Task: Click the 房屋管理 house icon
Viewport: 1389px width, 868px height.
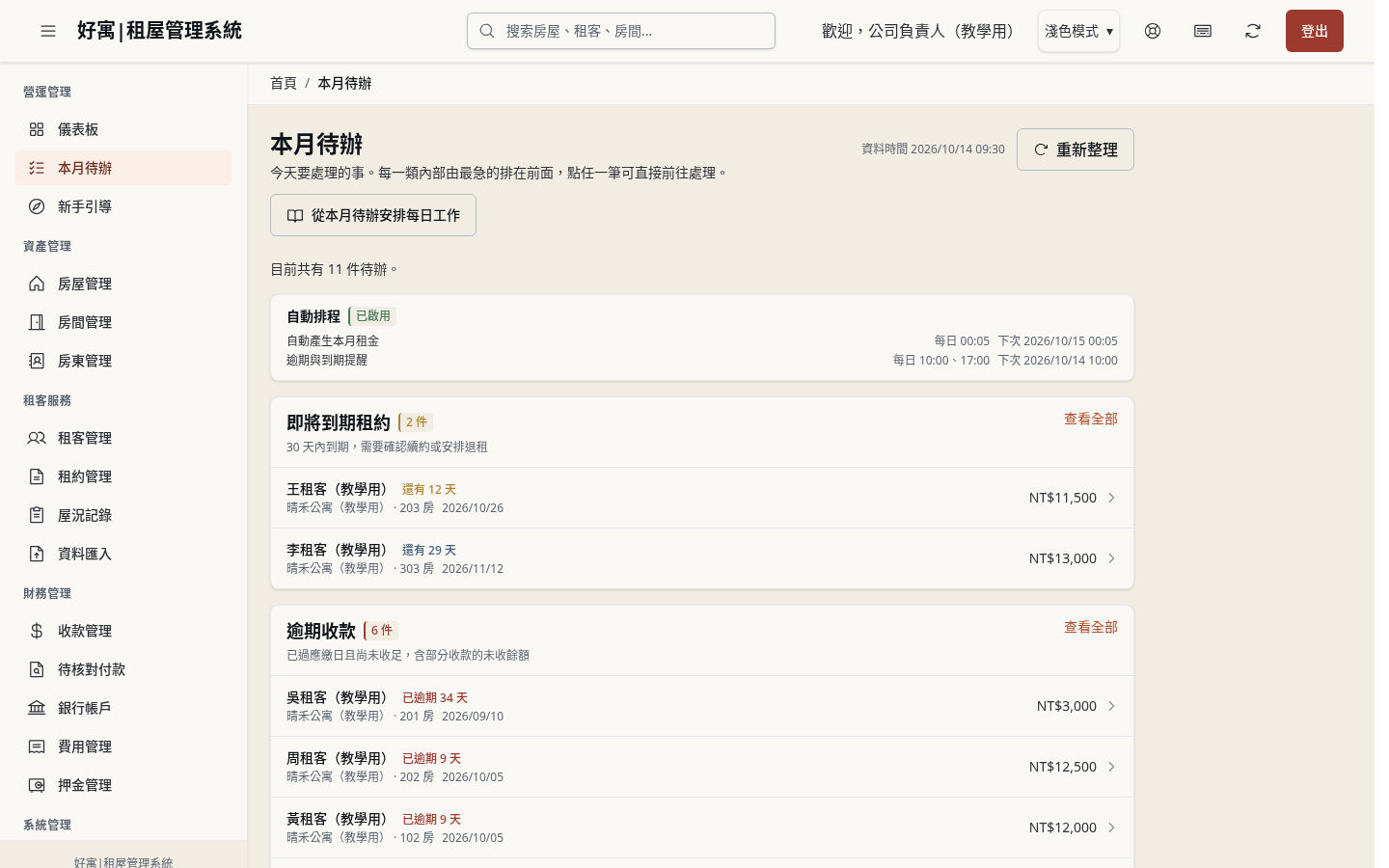Action: point(37,284)
